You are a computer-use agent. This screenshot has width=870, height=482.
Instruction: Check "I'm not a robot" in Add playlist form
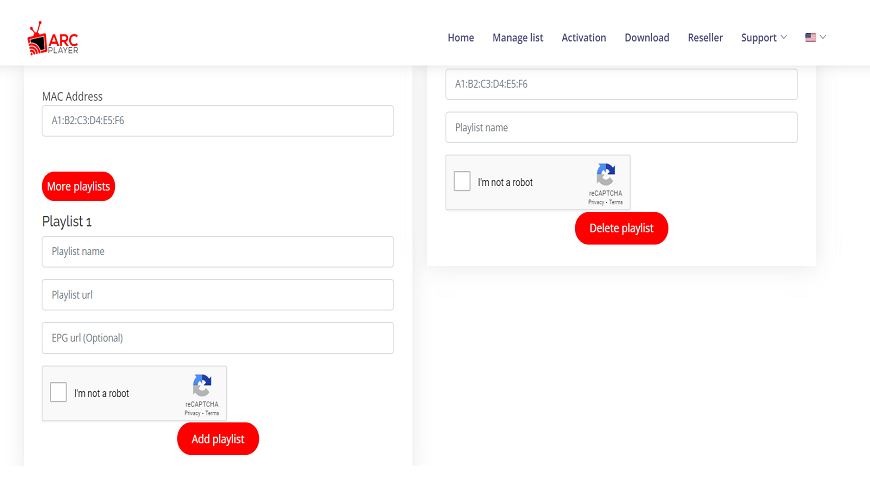click(x=59, y=393)
